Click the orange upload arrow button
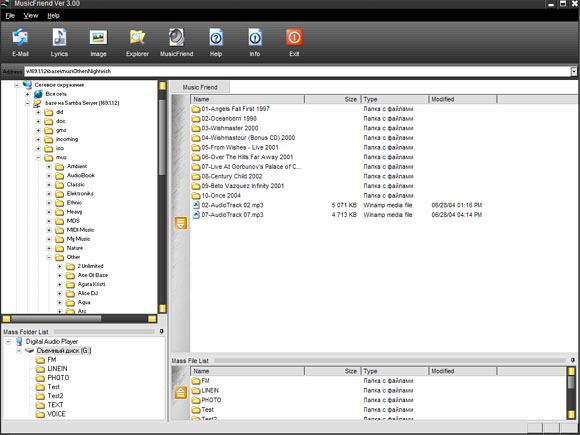 (181, 392)
